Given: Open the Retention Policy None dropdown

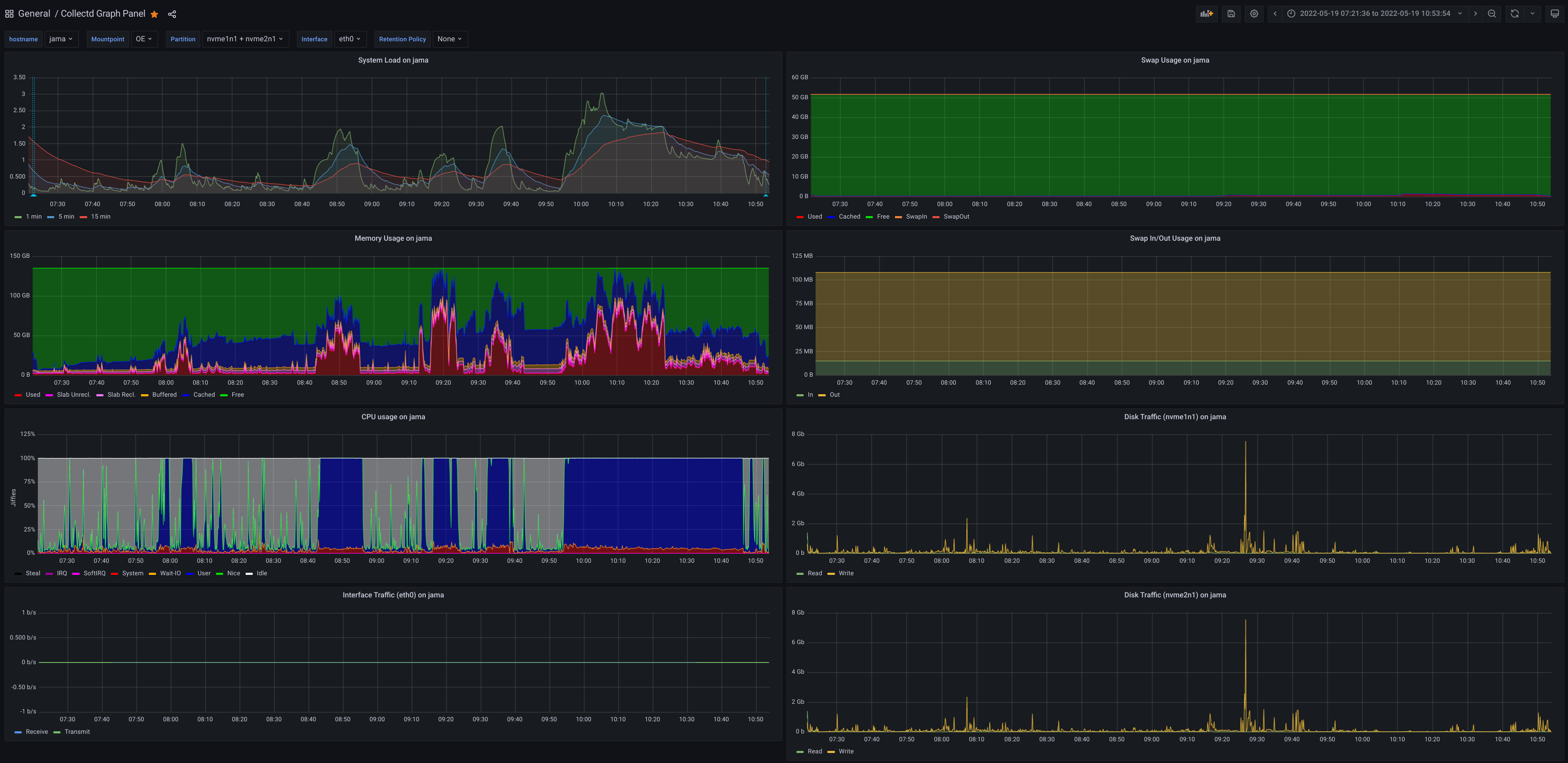Looking at the screenshot, I should (450, 39).
